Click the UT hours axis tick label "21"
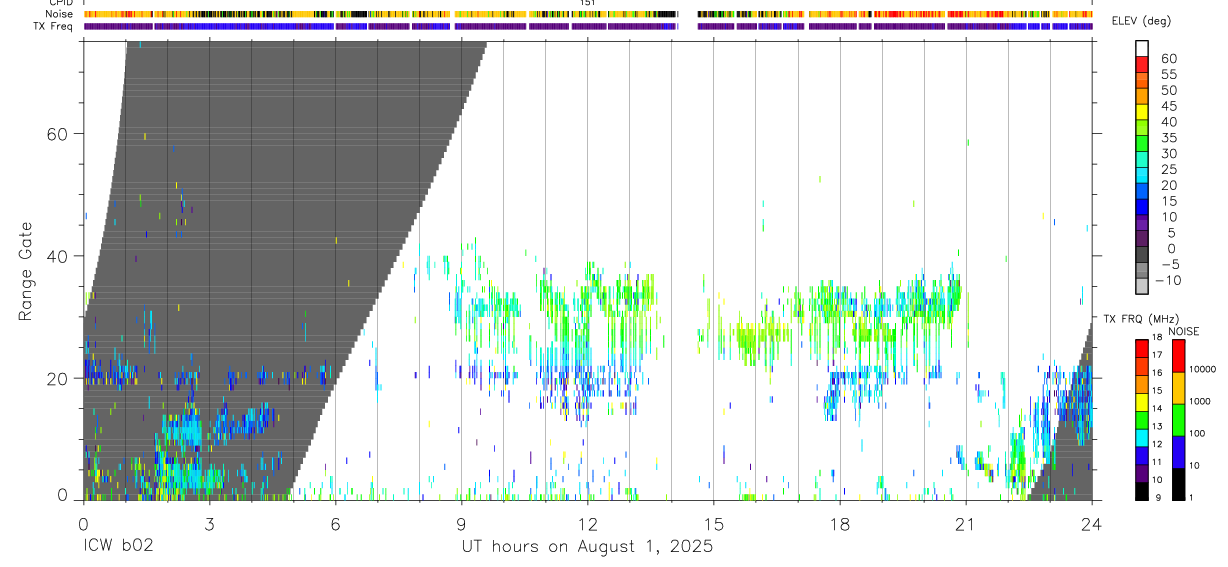The width and height of the screenshot is (1228, 567). tap(965, 523)
